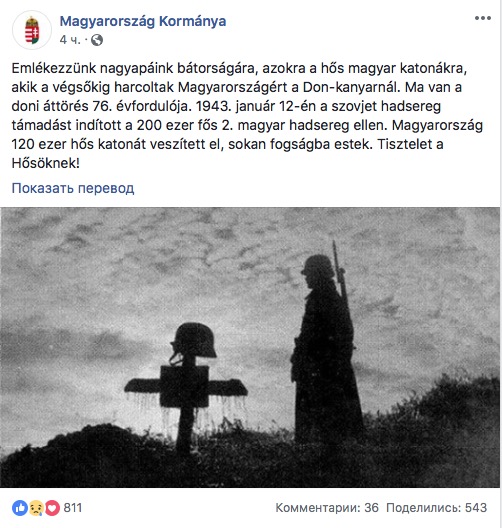Open the Magyarország Kormánya coat-of-arms avatar

pyautogui.click(x=32, y=30)
